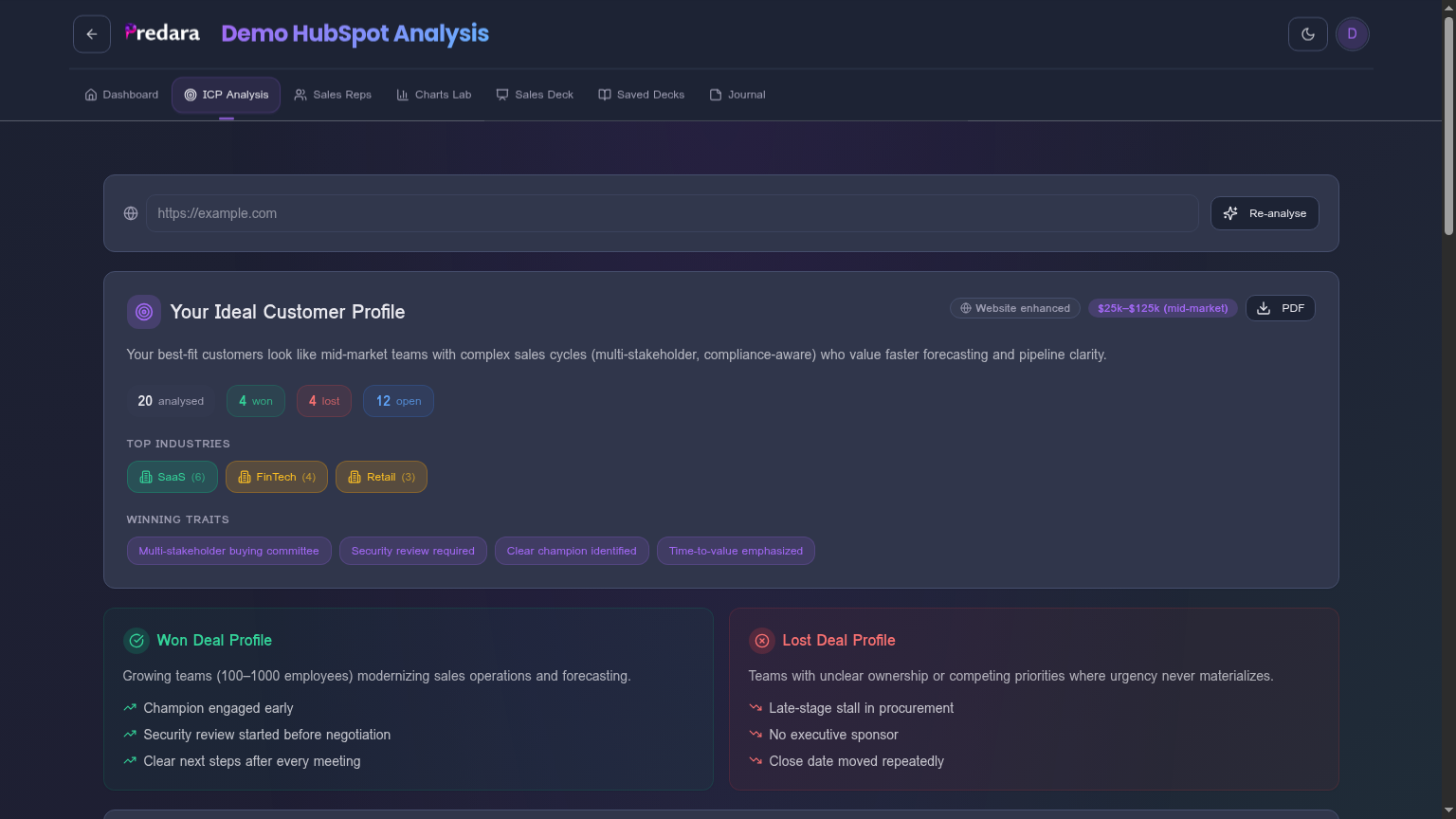
Task: Open the Dashboard tab
Action: [121, 95]
